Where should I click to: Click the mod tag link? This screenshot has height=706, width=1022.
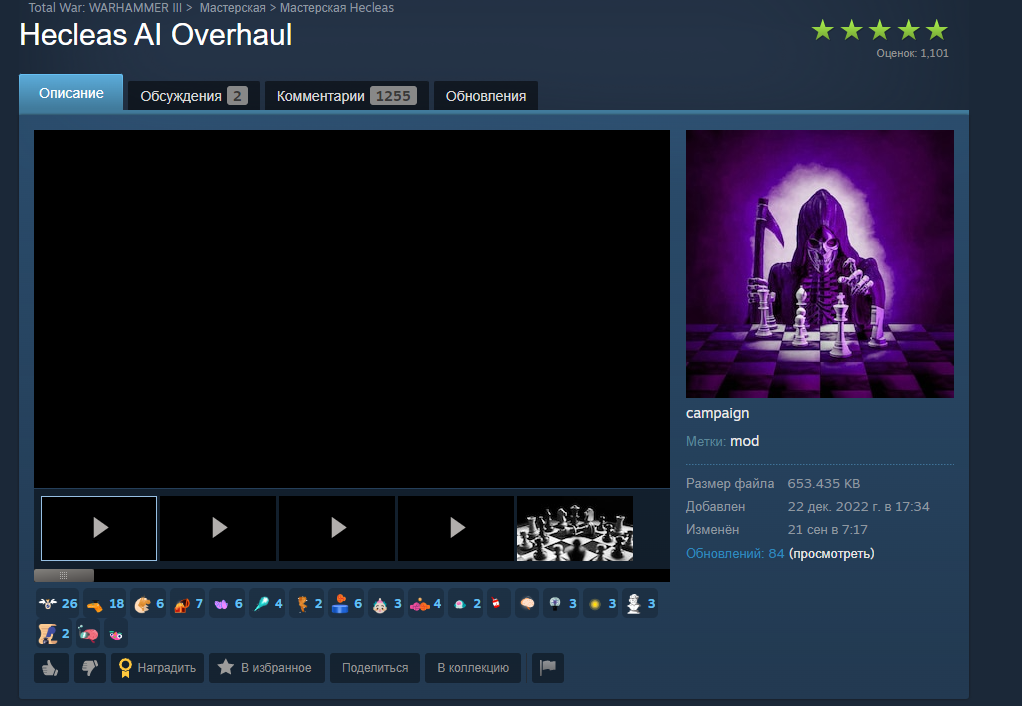[x=744, y=441]
